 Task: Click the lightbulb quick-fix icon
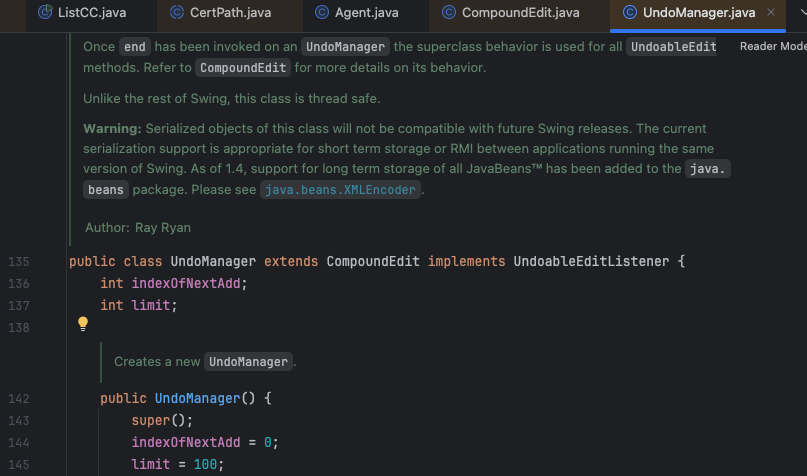coord(83,323)
